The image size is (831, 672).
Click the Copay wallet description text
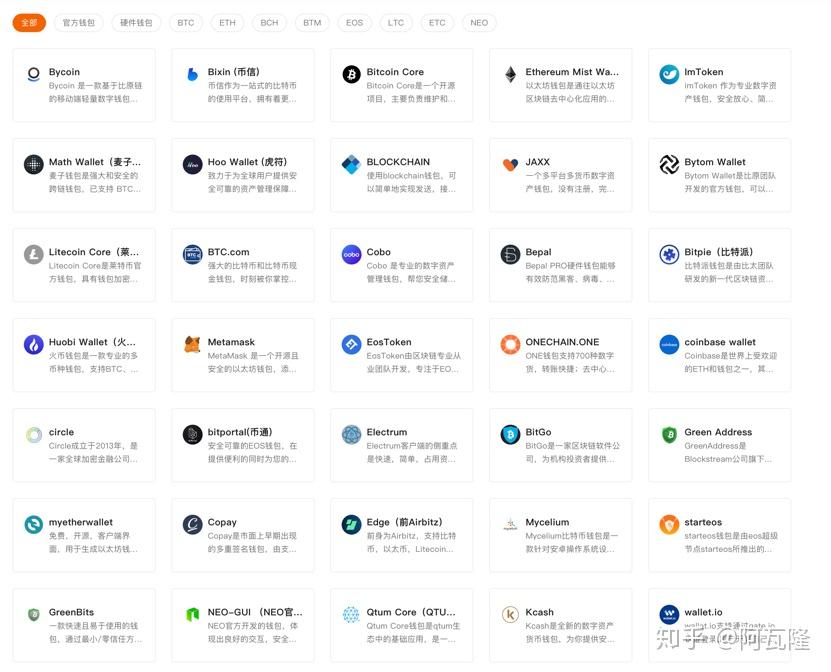(x=252, y=543)
